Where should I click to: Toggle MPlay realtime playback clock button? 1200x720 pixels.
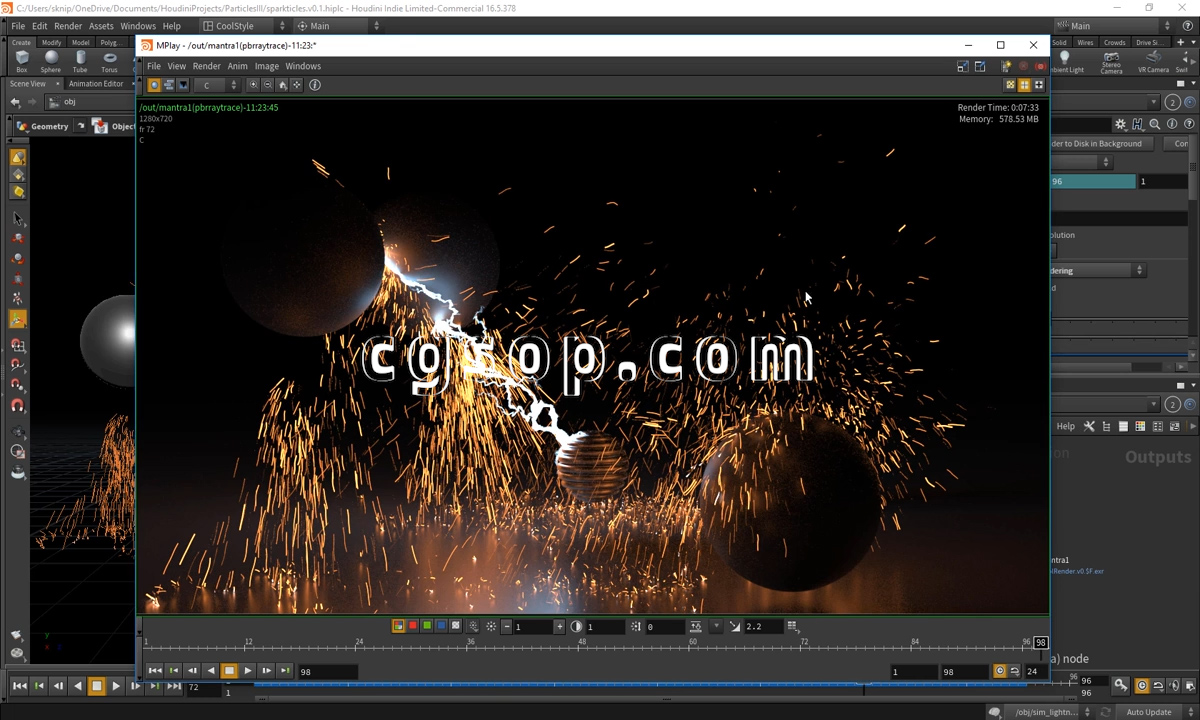tap(999, 671)
